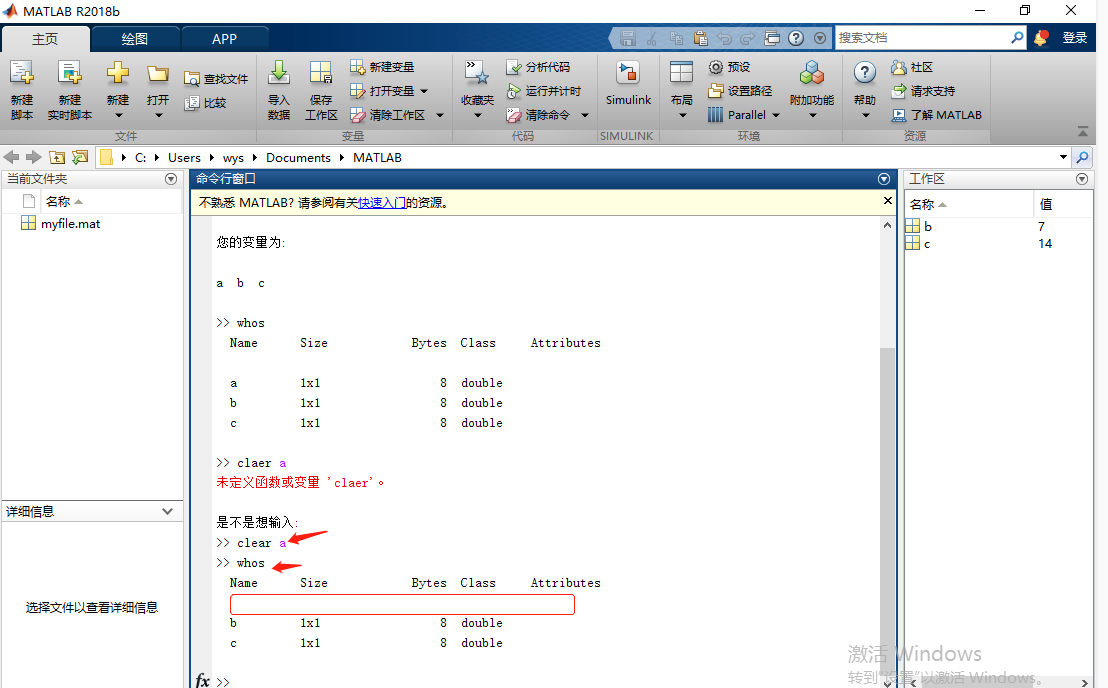The width and height of the screenshot is (1108, 688).
Task: Click Analyze Code (分析代码)
Action: pyautogui.click(x=538, y=67)
